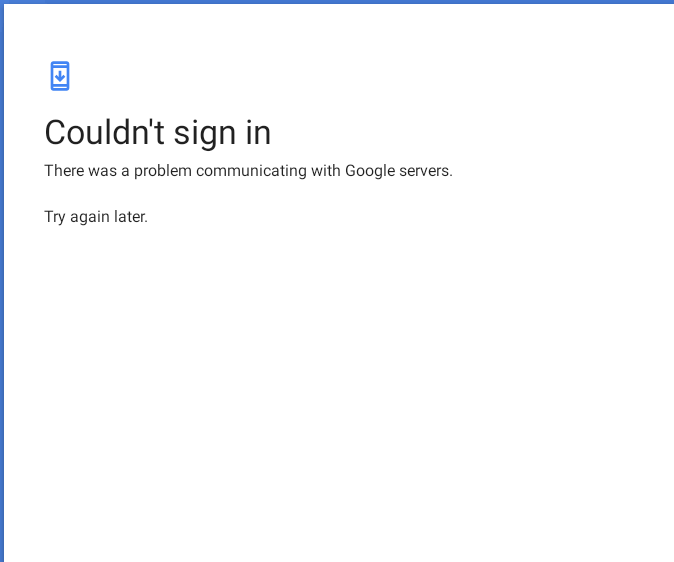Click the blue bar along the top edge
674x562 pixels.
click(x=337, y=2)
